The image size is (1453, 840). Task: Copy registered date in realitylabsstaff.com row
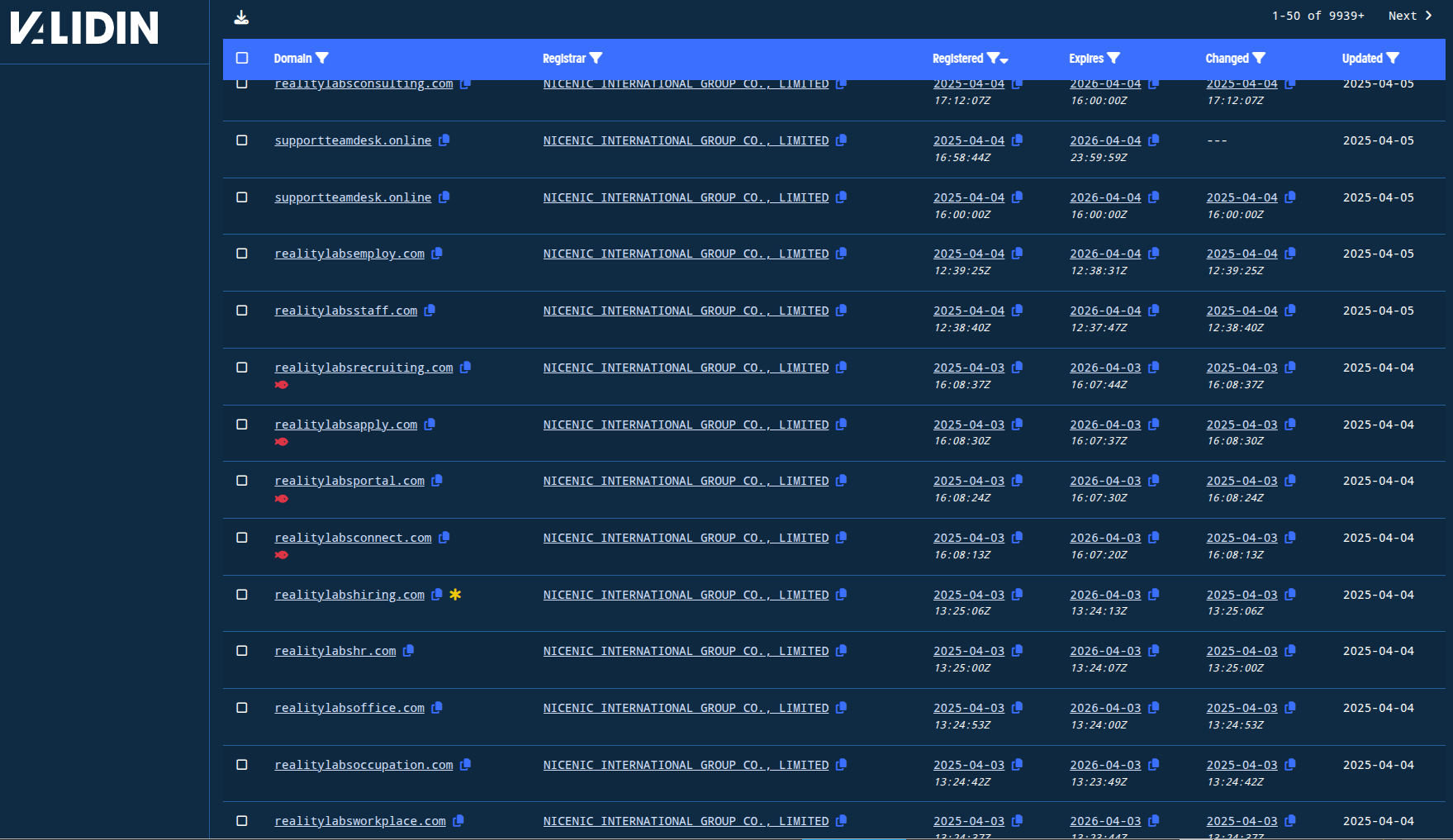point(1018,311)
